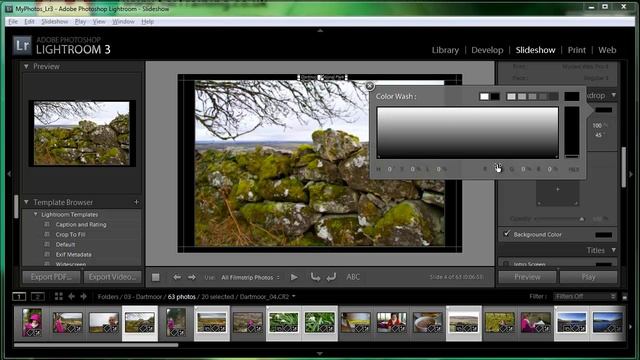Open the View menu
Screen dimensions: 640x360
click(x=99, y=22)
